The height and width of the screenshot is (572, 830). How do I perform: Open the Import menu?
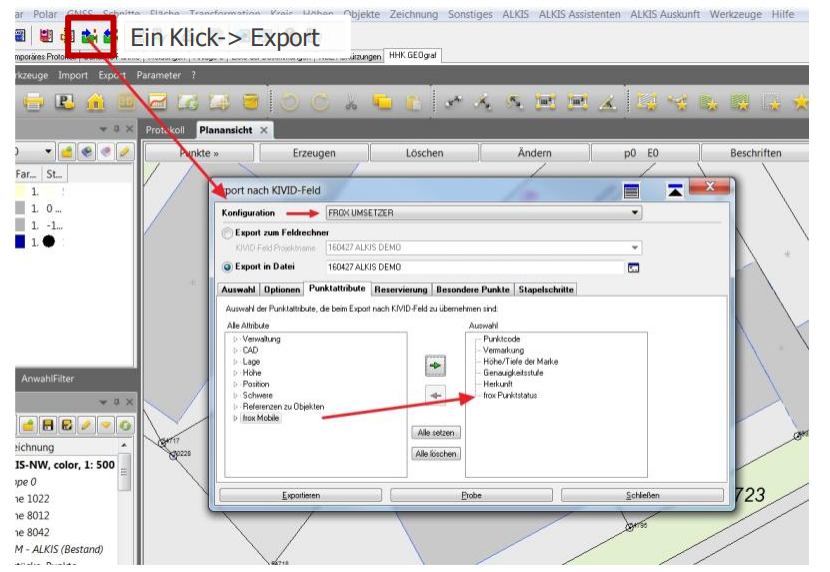[x=73, y=75]
